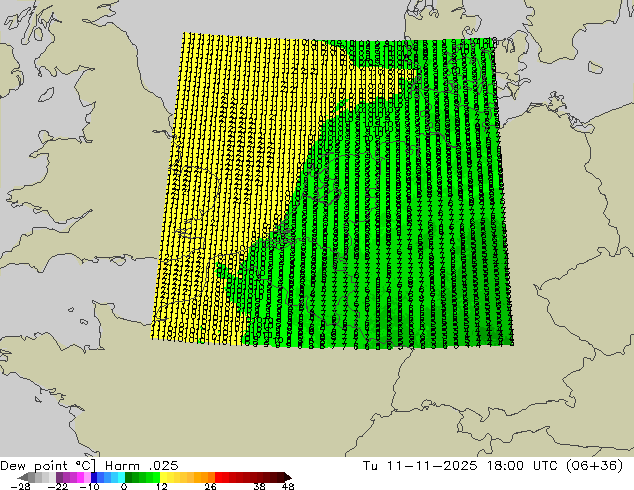Click the 26 legend label

click(x=210, y=486)
